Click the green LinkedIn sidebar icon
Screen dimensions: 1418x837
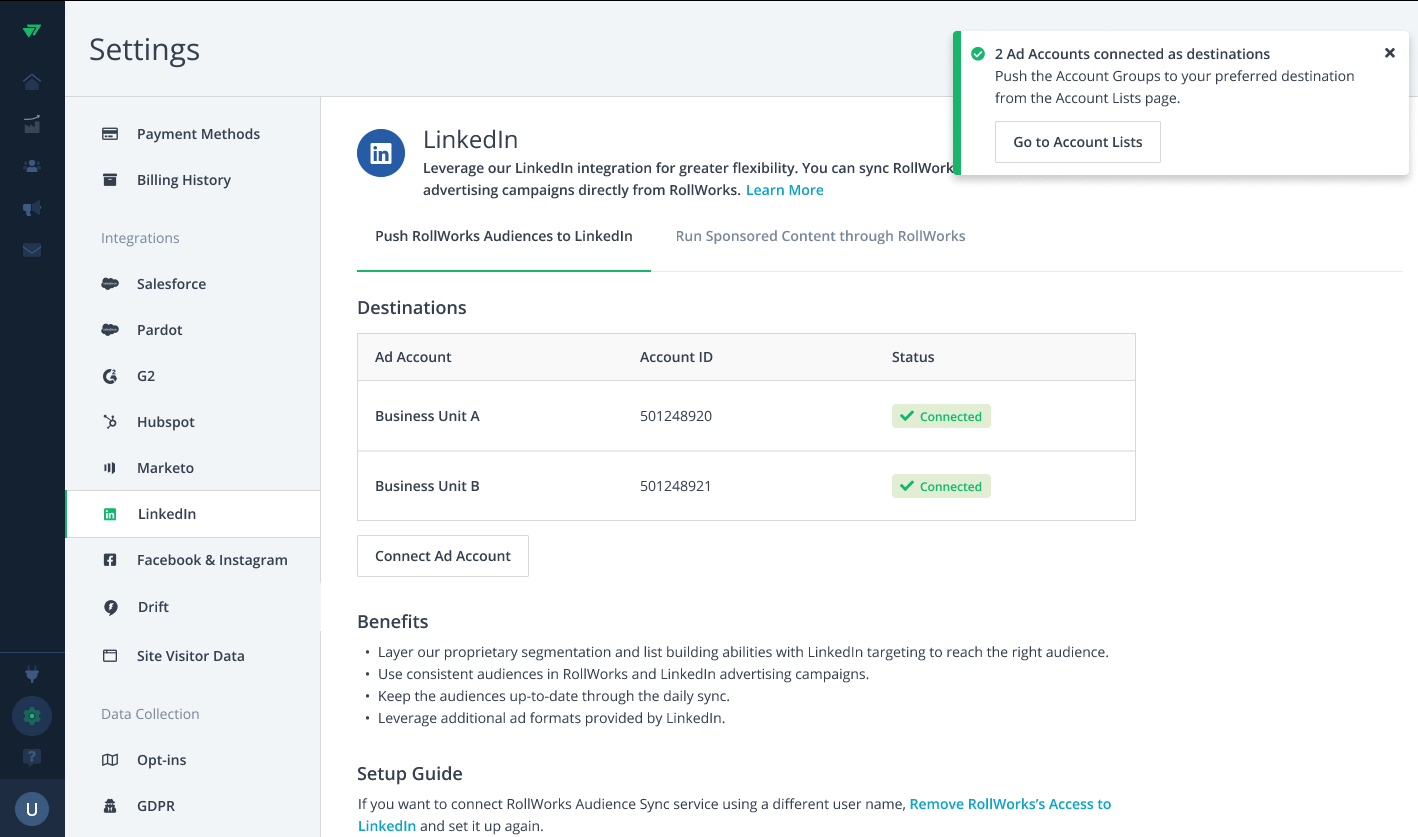[x=110, y=514]
